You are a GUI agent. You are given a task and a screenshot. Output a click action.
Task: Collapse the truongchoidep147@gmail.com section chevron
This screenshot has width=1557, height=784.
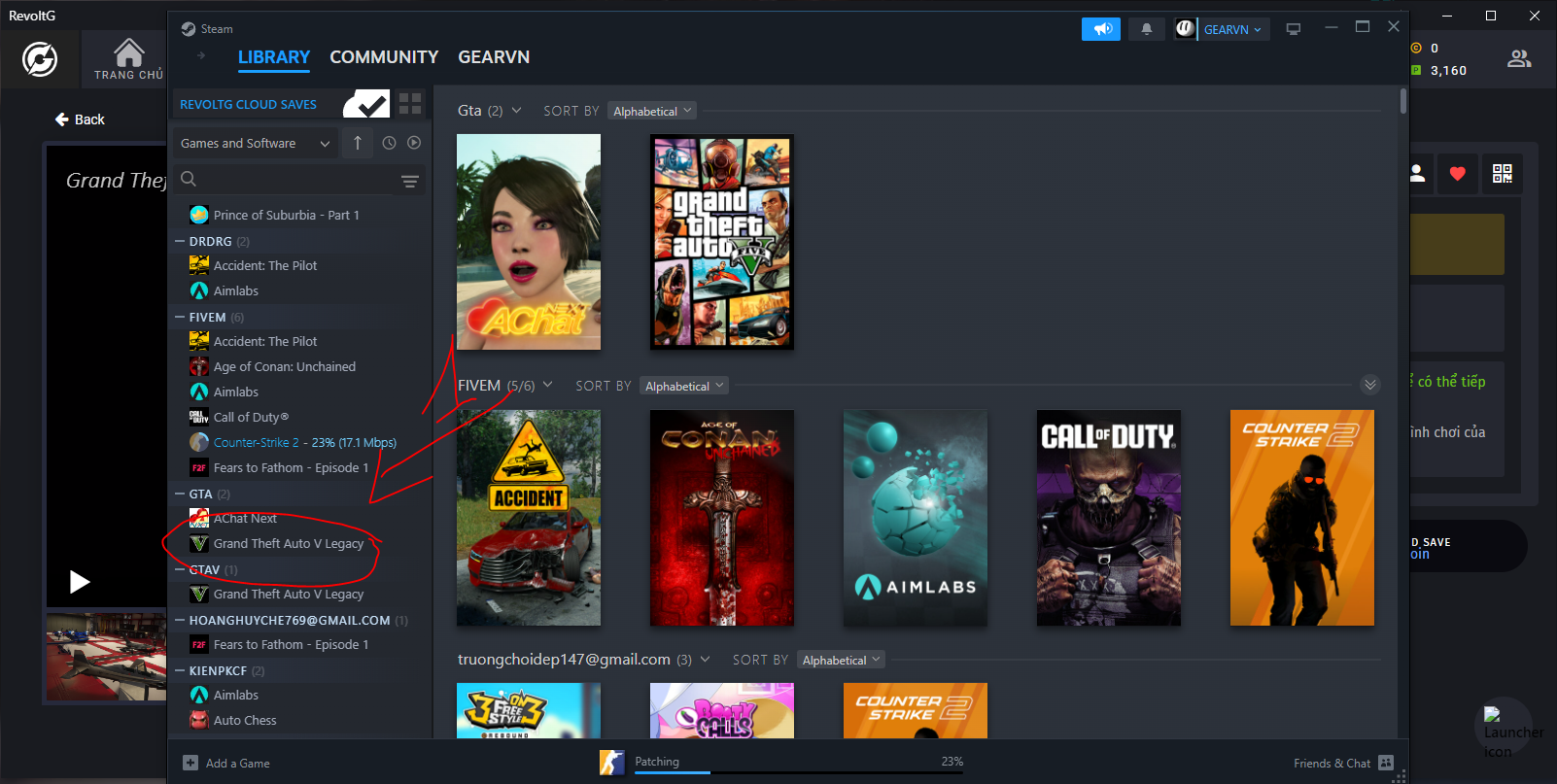(x=705, y=659)
